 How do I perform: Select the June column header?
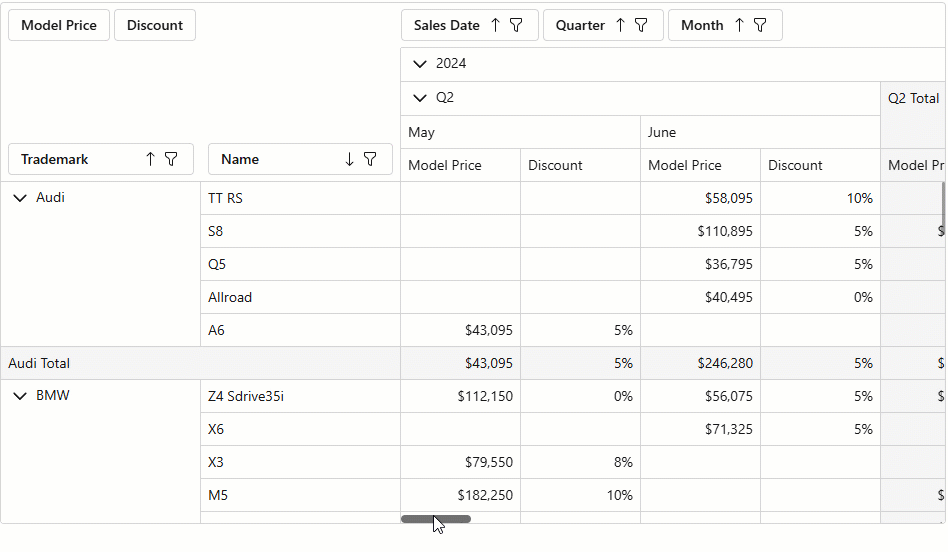click(x=662, y=132)
